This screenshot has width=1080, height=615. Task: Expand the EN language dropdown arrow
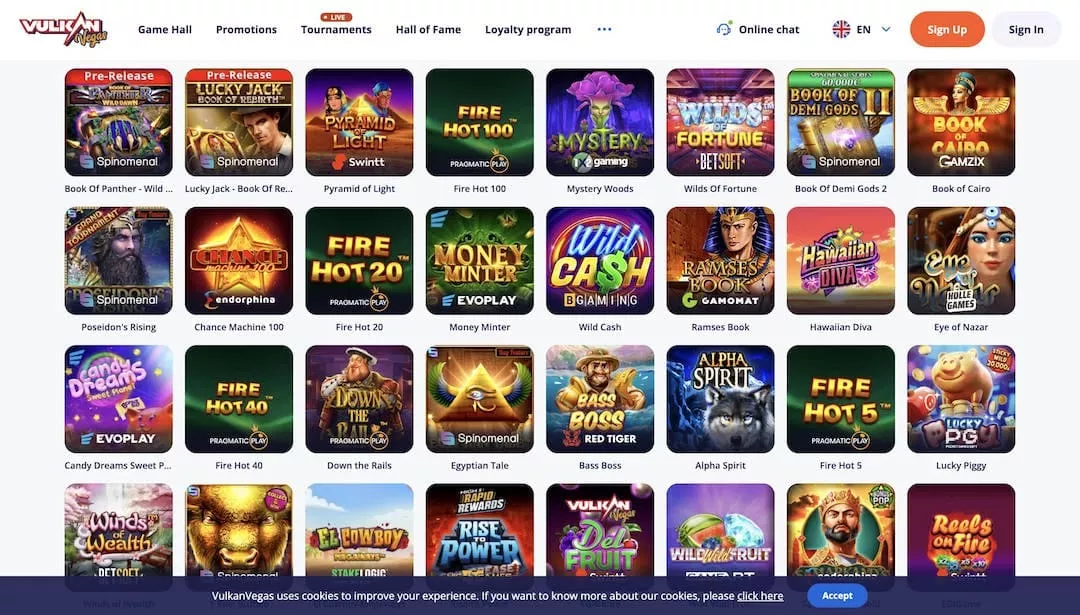(x=886, y=29)
